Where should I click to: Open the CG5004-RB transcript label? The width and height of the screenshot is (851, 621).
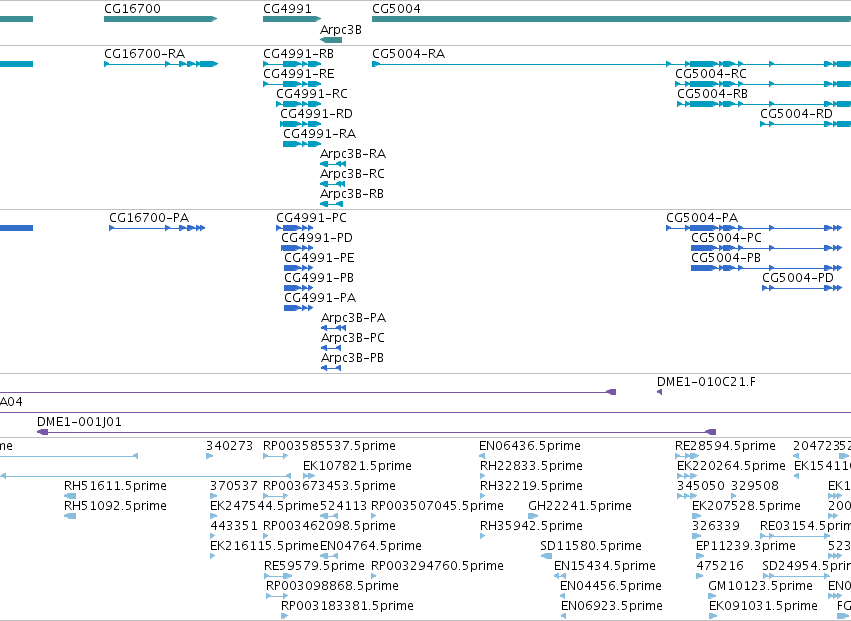713,94
